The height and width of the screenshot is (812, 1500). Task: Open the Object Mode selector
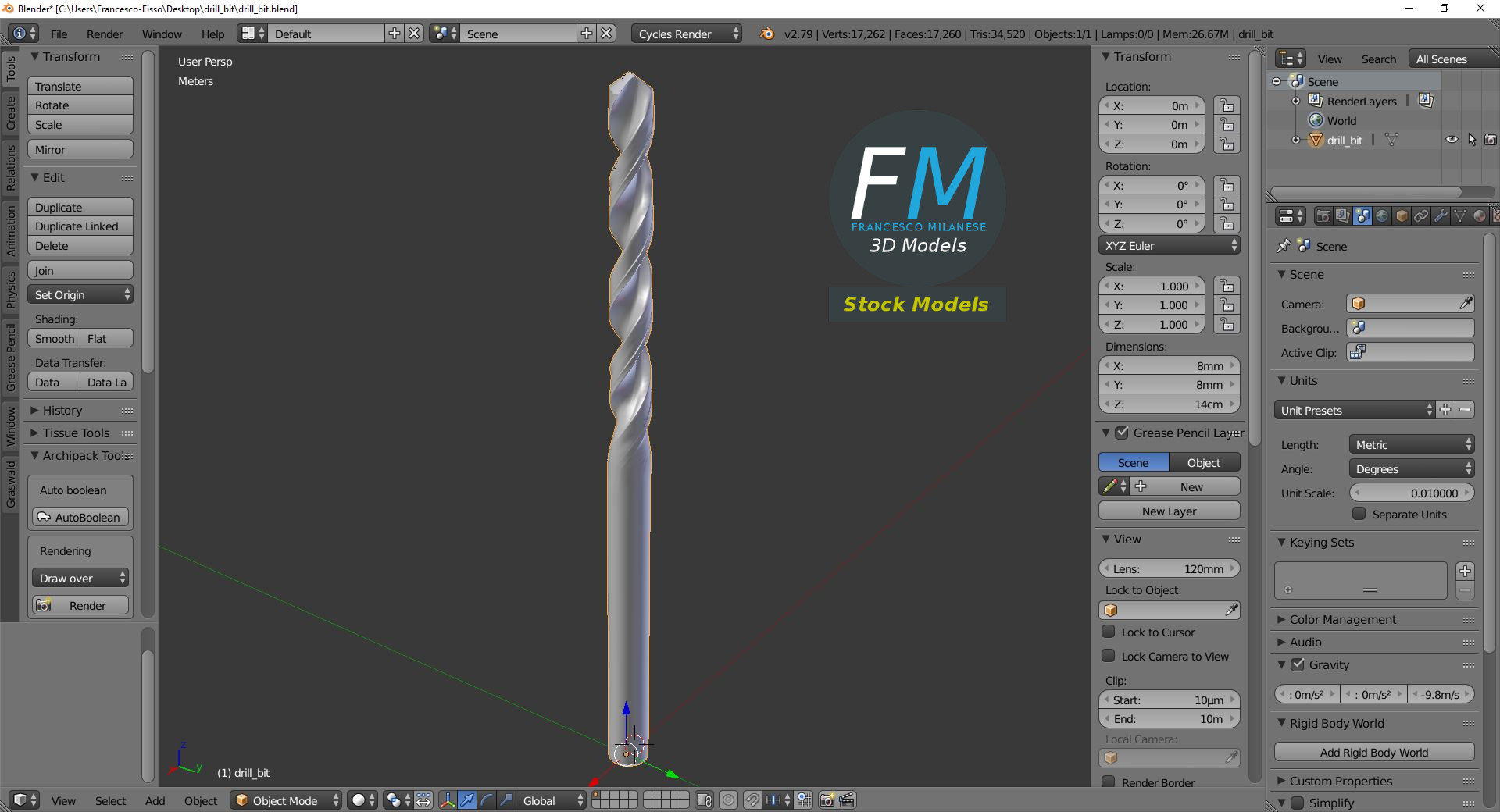[x=286, y=800]
